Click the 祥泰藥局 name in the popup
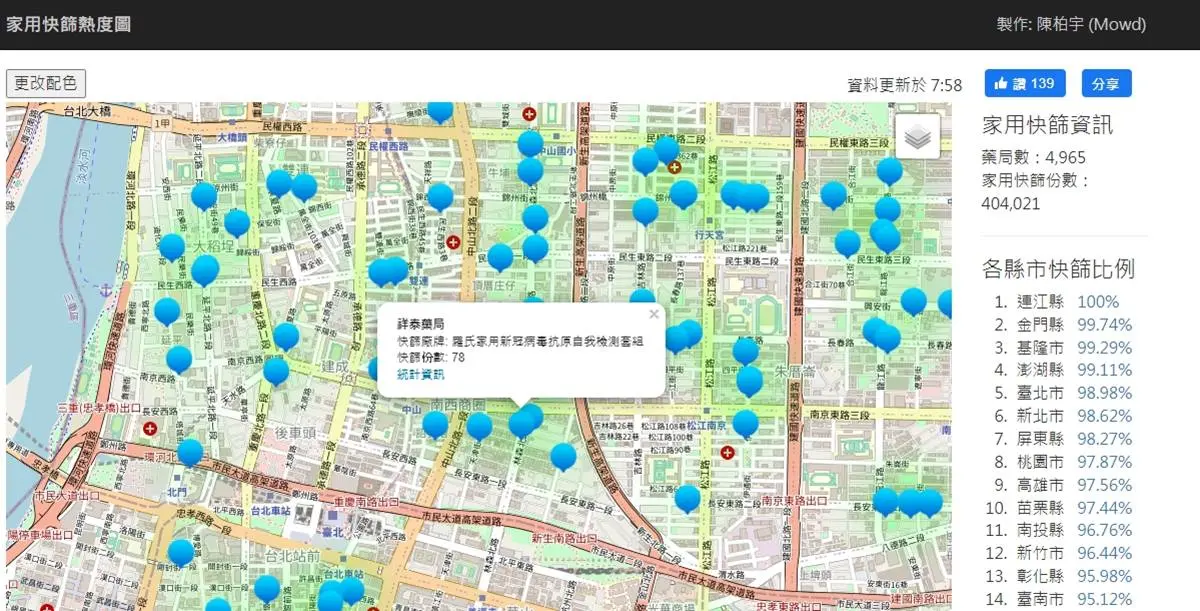This screenshot has width=1200, height=611. tap(421, 326)
